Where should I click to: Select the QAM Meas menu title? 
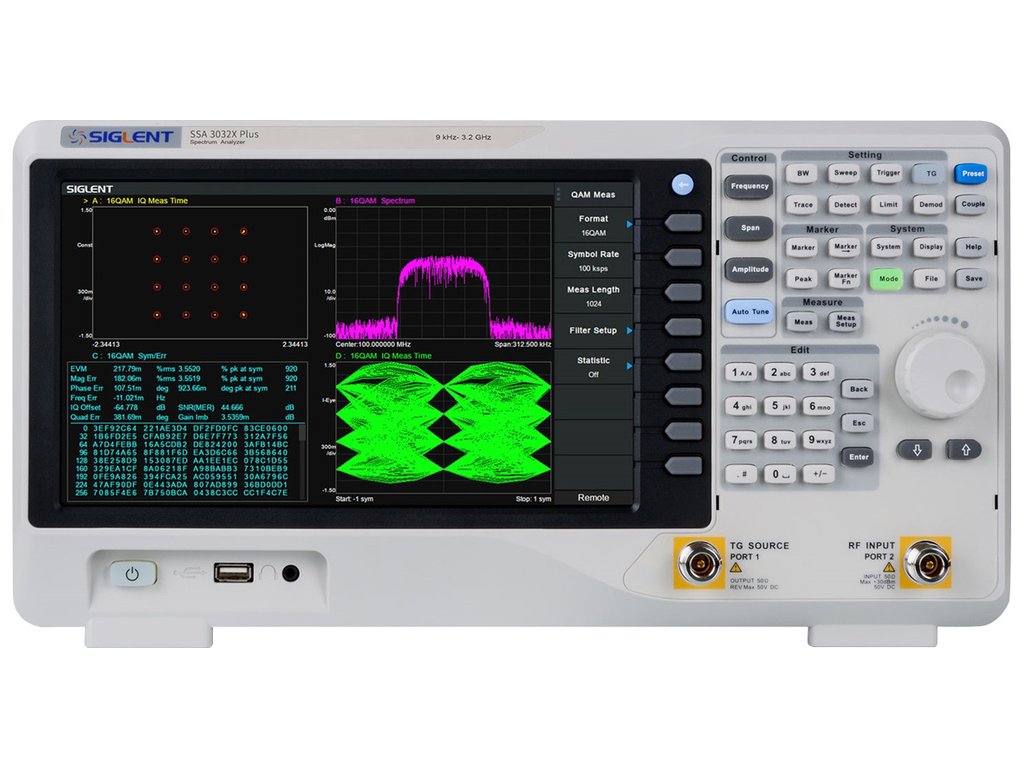tap(593, 195)
